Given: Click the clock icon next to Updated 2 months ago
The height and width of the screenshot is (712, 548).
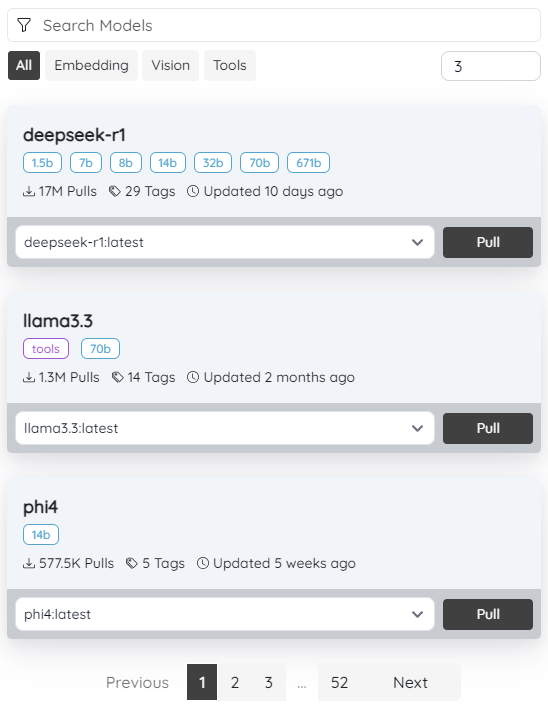Looking at the screenshot, I should [x=193, y=377].
